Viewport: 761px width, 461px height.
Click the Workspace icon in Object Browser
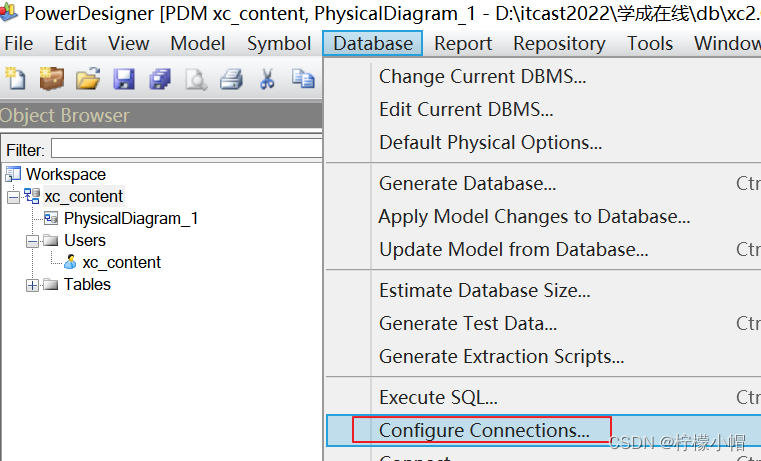(x=13, y=174)
